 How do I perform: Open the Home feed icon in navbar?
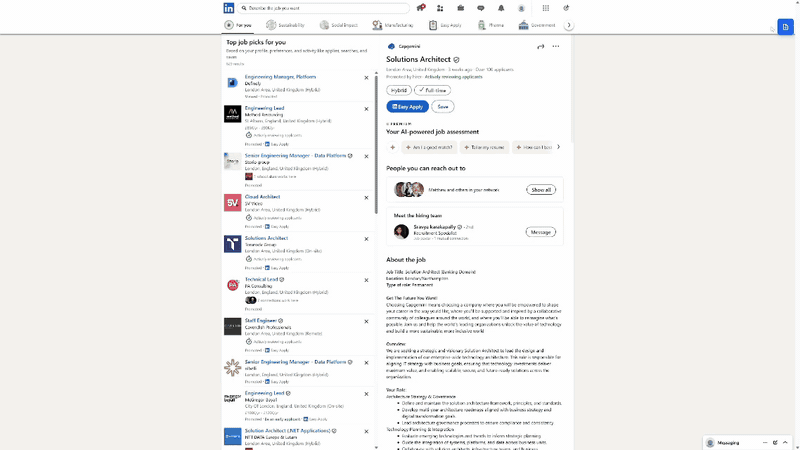click(421, 8)
